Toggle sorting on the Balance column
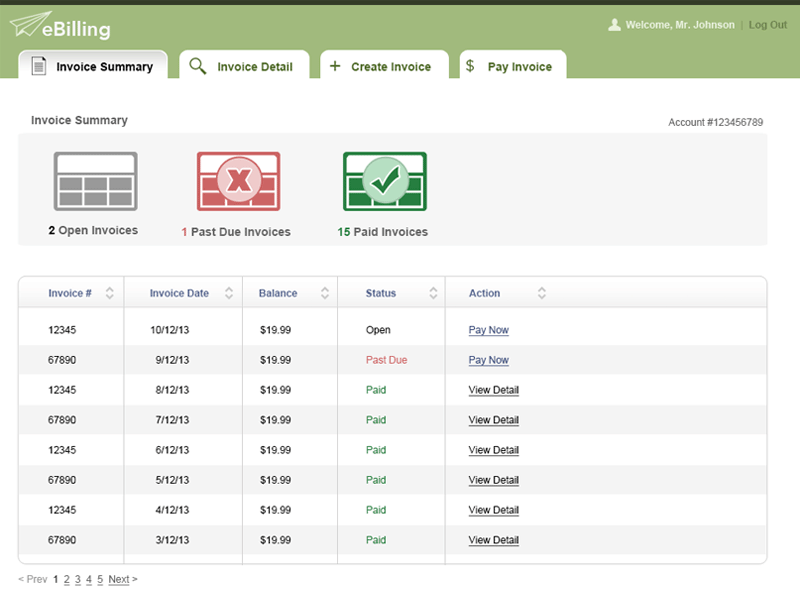Viewport: 800px width, 600px height. [325, 292]
